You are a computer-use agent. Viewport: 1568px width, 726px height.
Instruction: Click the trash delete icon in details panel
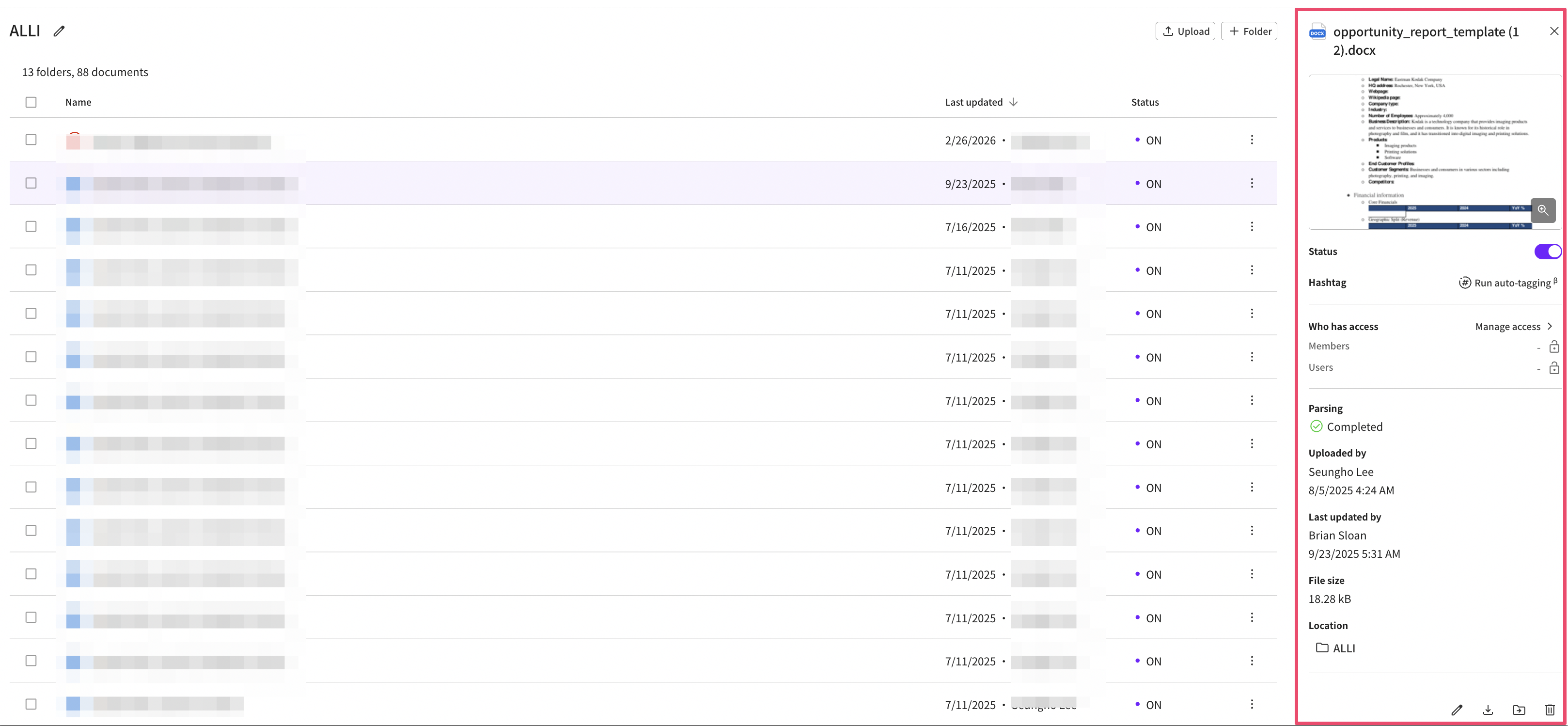(x=1550, y=710)
